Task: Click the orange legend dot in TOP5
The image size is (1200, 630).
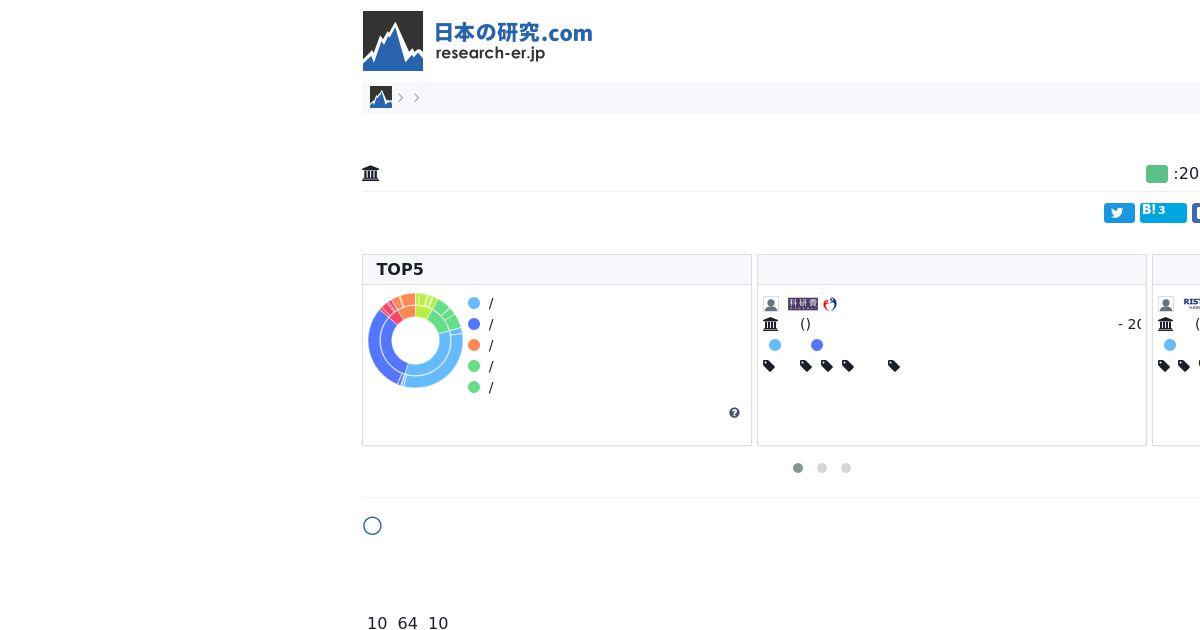Action: (474, 345)
